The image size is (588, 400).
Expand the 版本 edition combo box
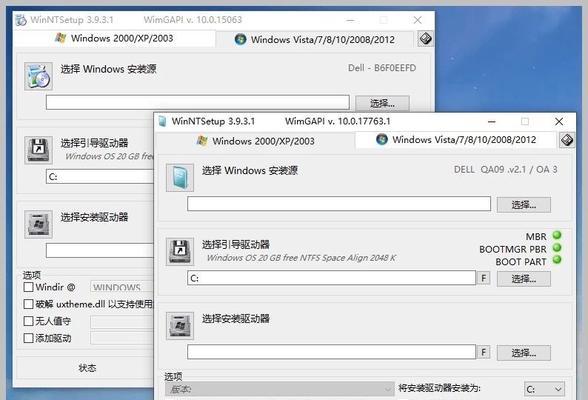(280, 389)
